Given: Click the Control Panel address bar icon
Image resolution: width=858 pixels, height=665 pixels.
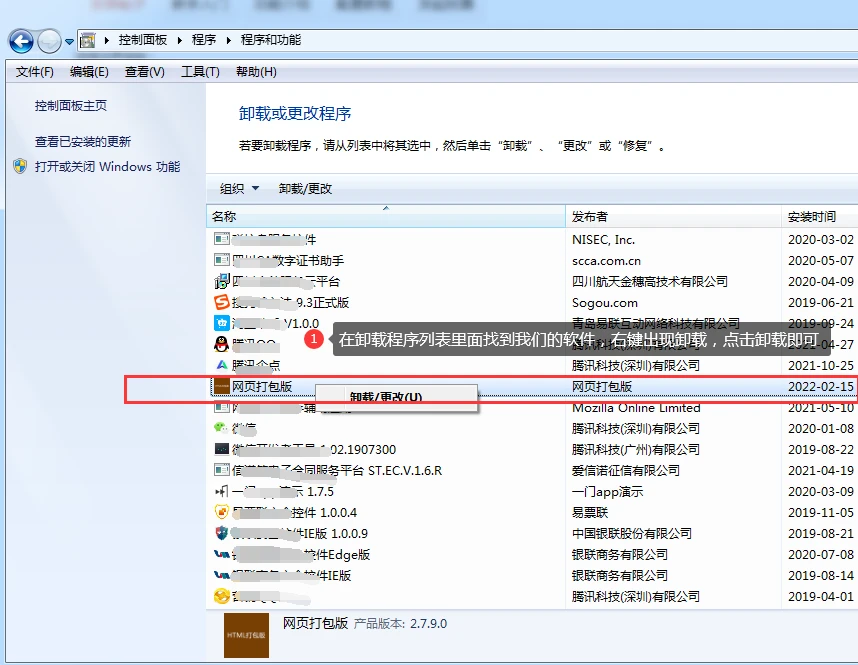Looking at the screenshot, I should coord(88,41).
